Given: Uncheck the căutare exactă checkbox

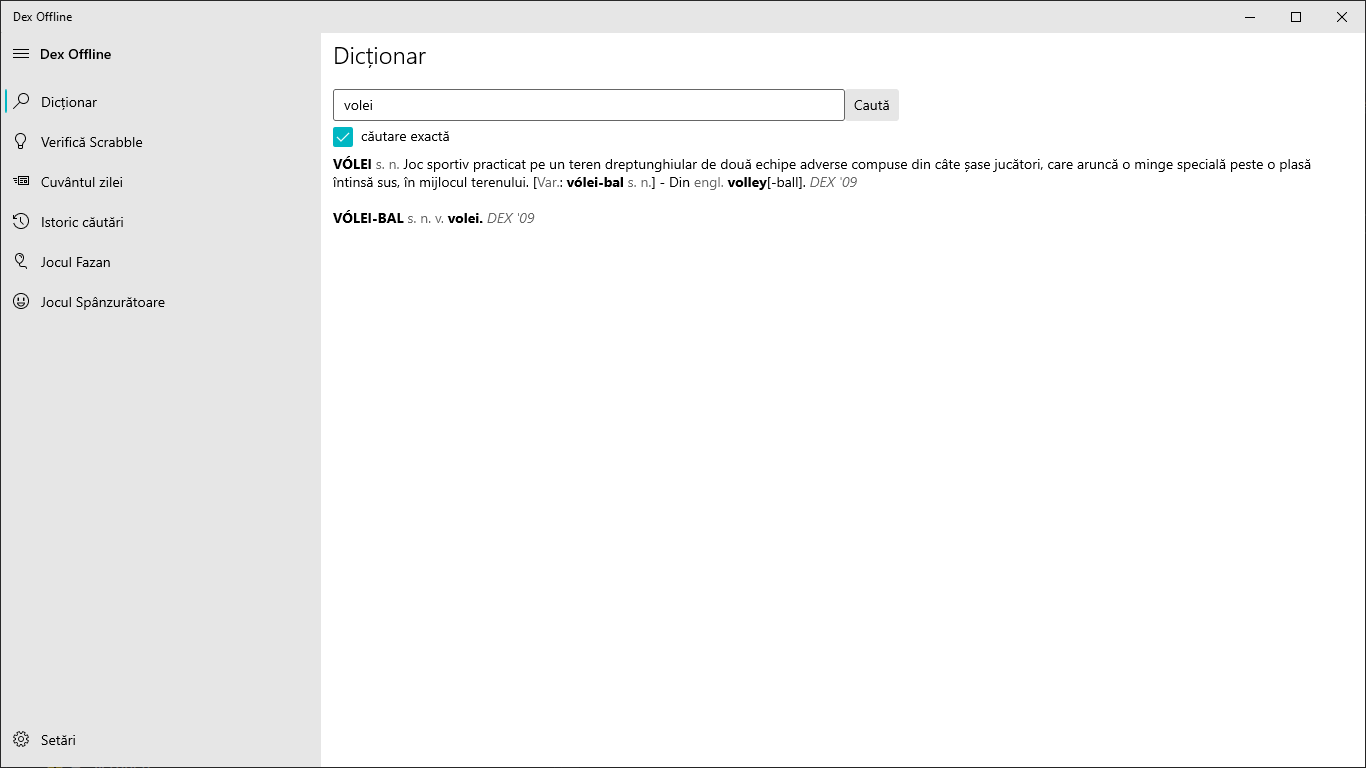Looking at the screenshot, I should [343, 137].
